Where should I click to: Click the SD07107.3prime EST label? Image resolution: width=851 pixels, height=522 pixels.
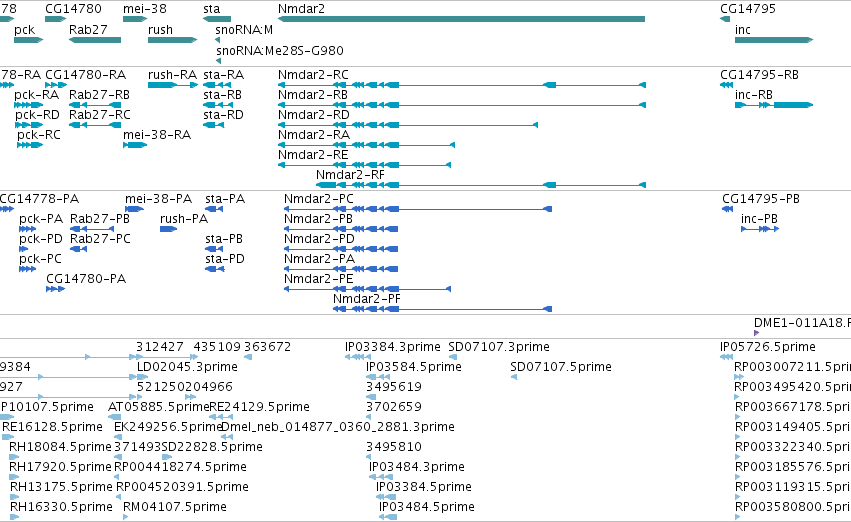tap(499, 347)
